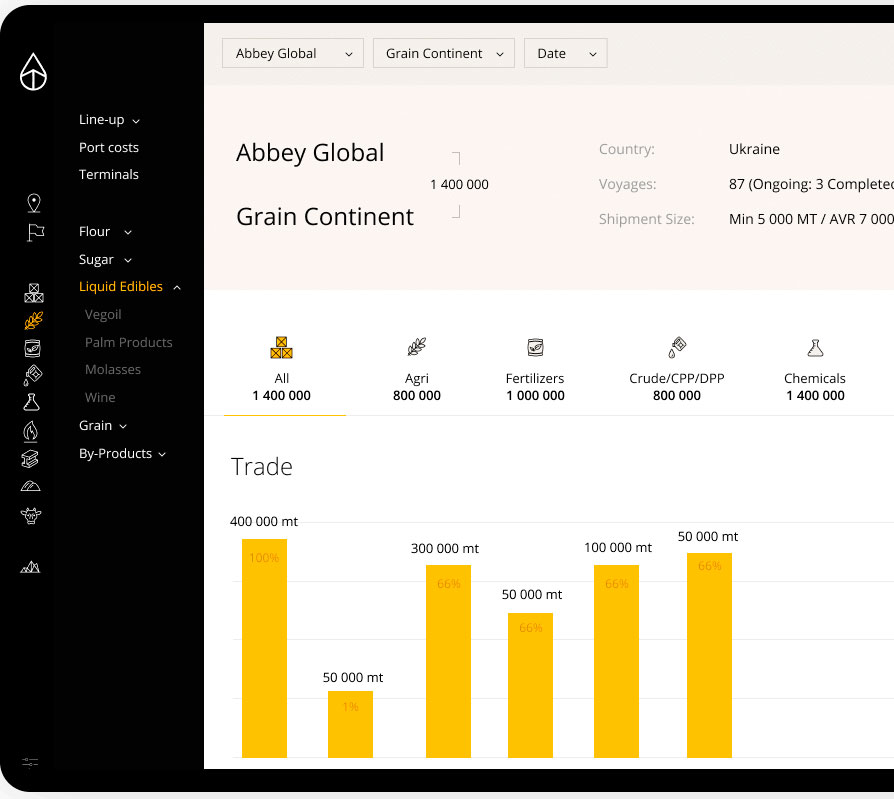The width and height of the screenshot is (894, 799).
Task: Select the oil canister icon in the sidebar
Action: (32, 375)
